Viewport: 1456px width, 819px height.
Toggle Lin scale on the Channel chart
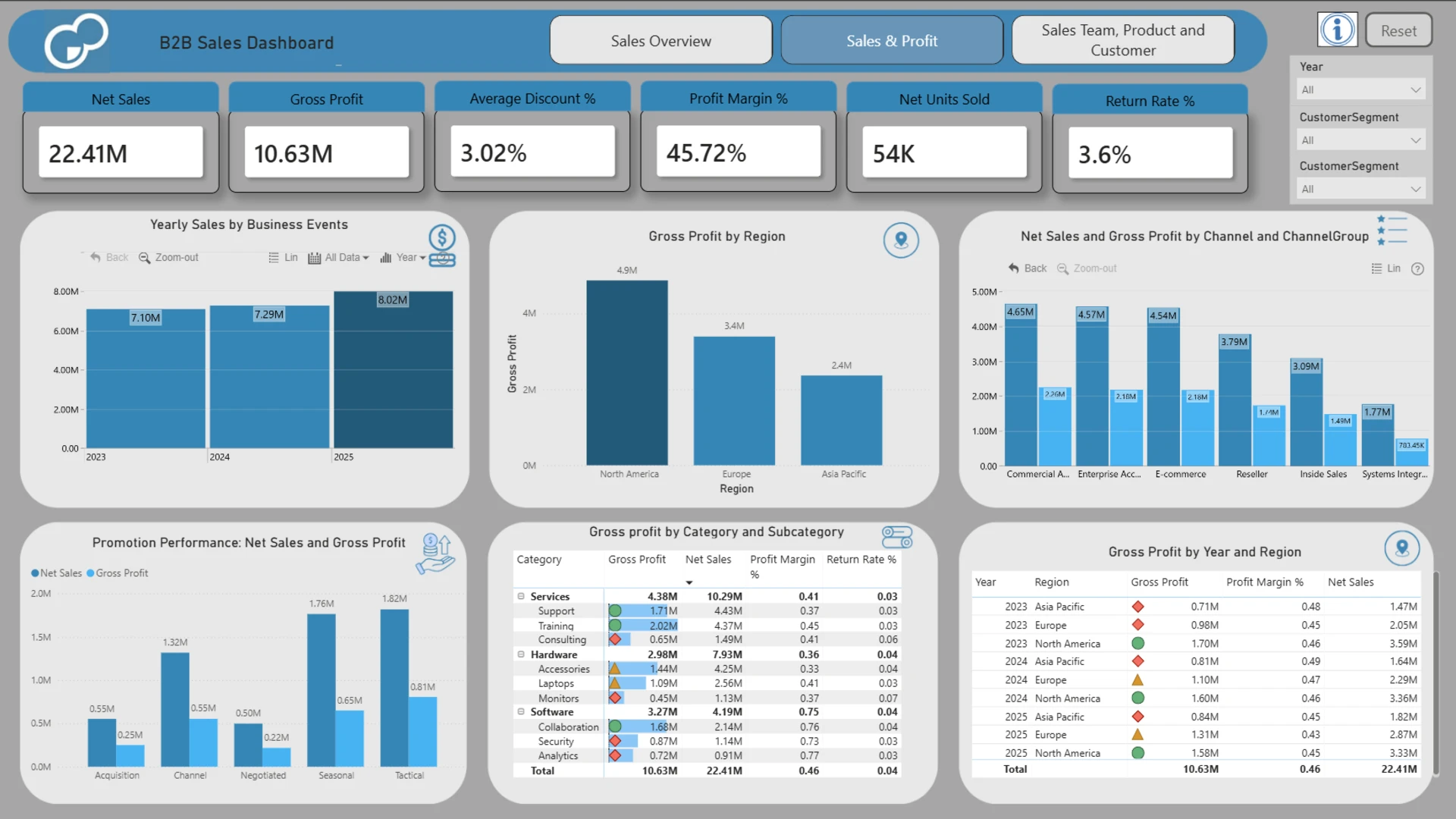[1386, 268]
